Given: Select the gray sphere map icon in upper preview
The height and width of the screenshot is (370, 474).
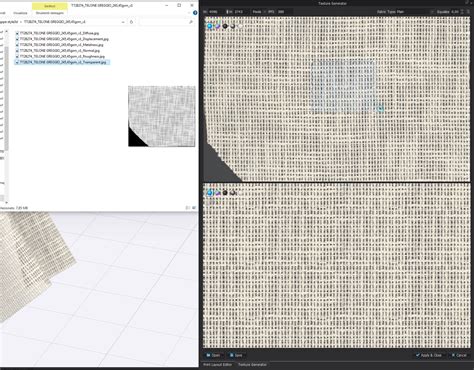Looking at the screenshot, I should coord(233,26).
